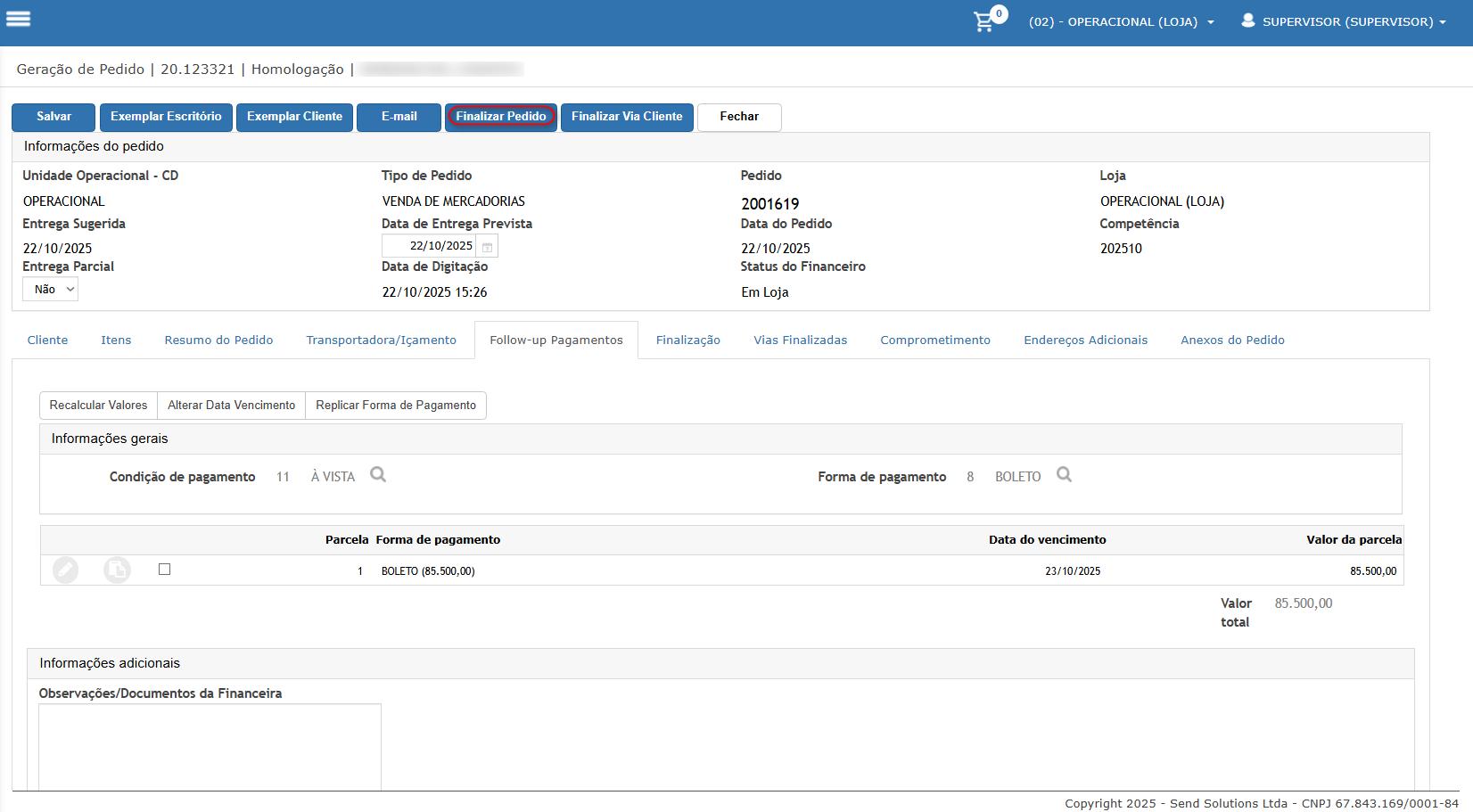Click the Salvar button
This screenshot has width=1473, height=812.
53,117
